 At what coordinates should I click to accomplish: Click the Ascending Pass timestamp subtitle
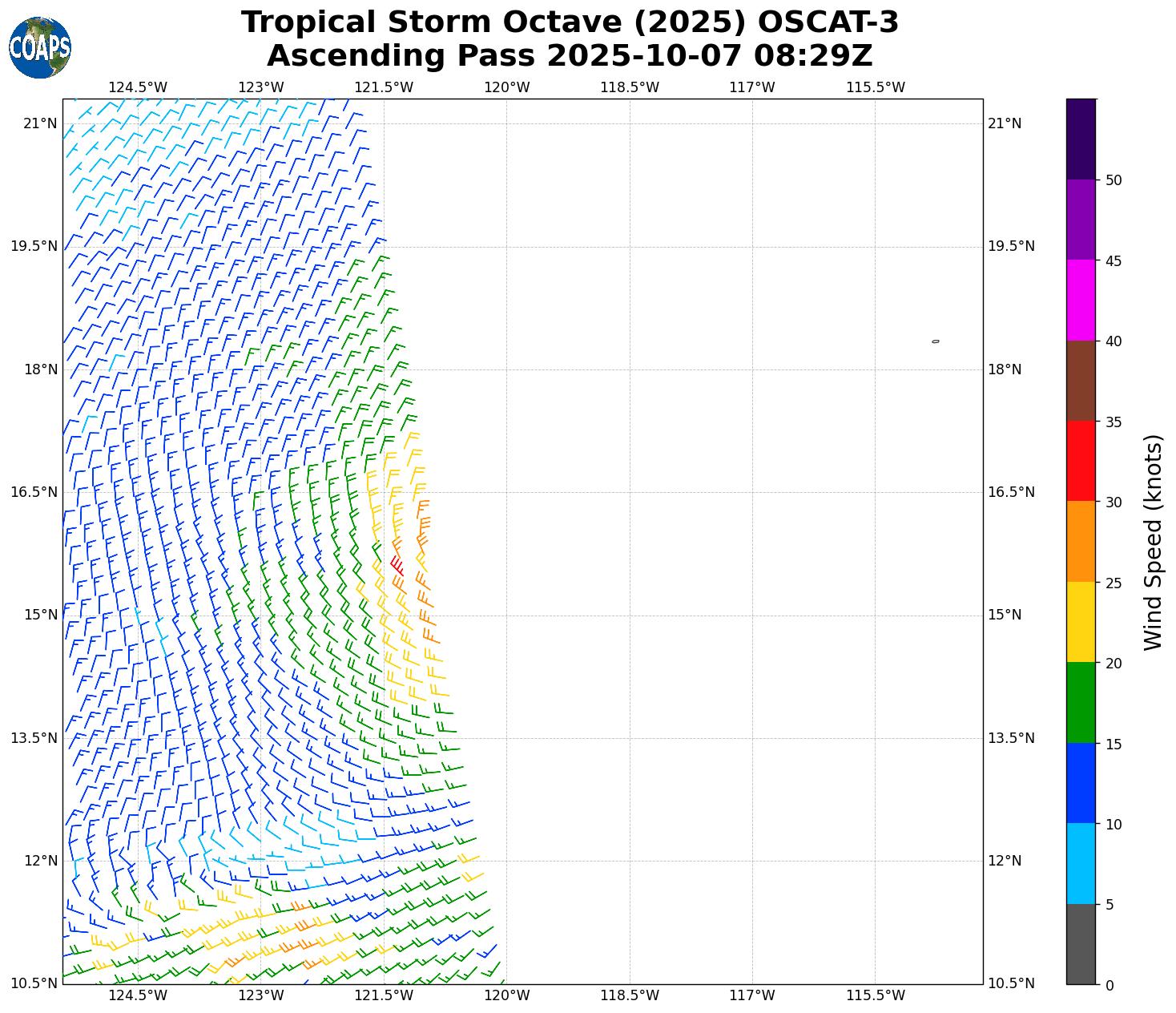[x=570, y=56]
